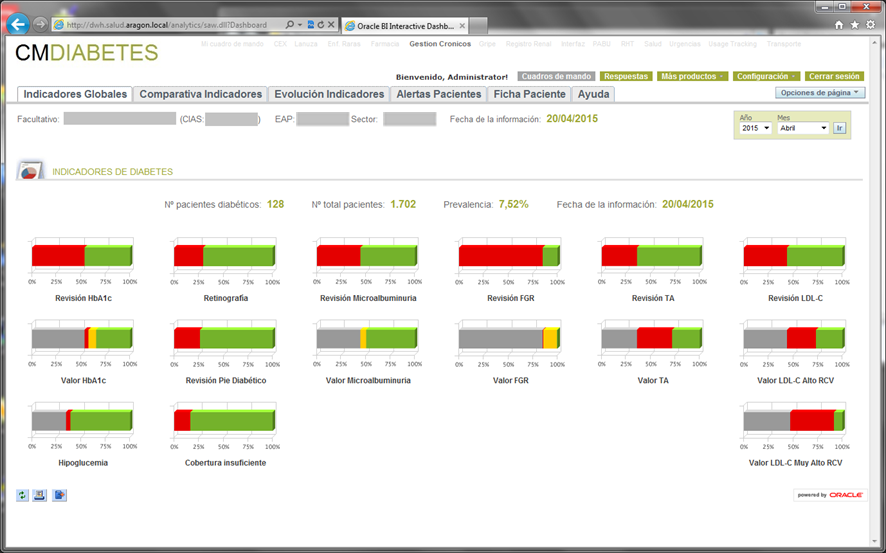The image size is (886, 553).
Task: Click the Enf. Raras dashboard link
Action: coord(344,43)
